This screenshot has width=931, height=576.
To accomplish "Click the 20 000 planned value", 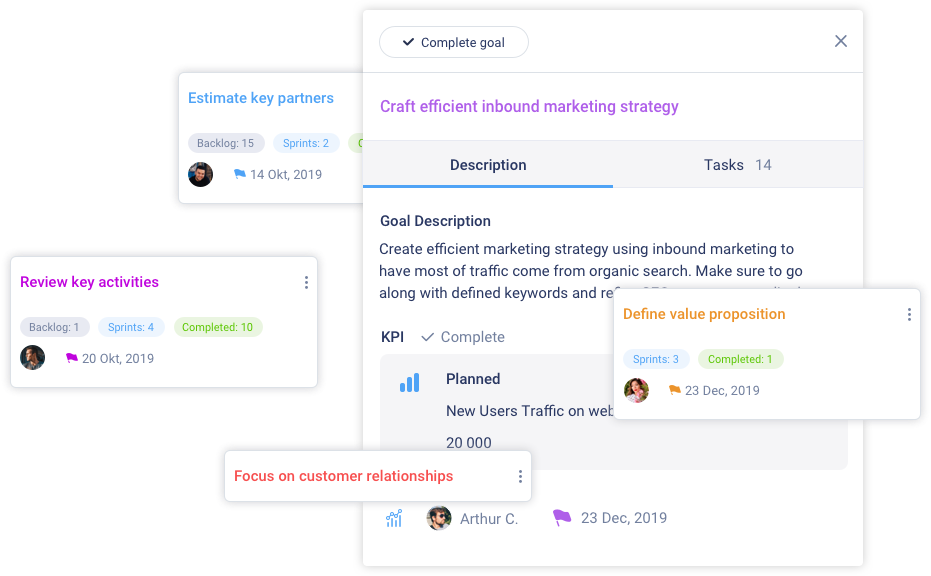I will point(469,443).
